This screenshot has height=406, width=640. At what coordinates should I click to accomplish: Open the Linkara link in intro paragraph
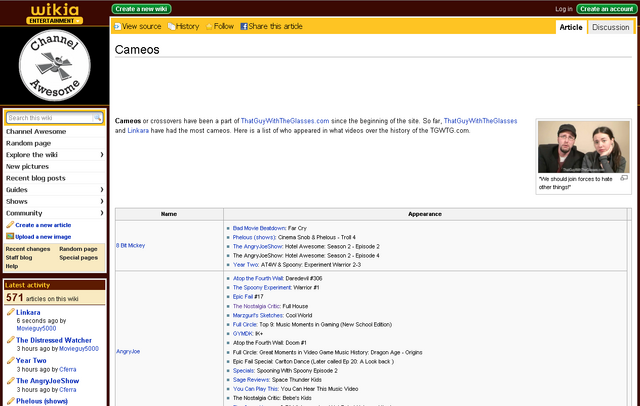pyautogui.click(x=138, y=131)
